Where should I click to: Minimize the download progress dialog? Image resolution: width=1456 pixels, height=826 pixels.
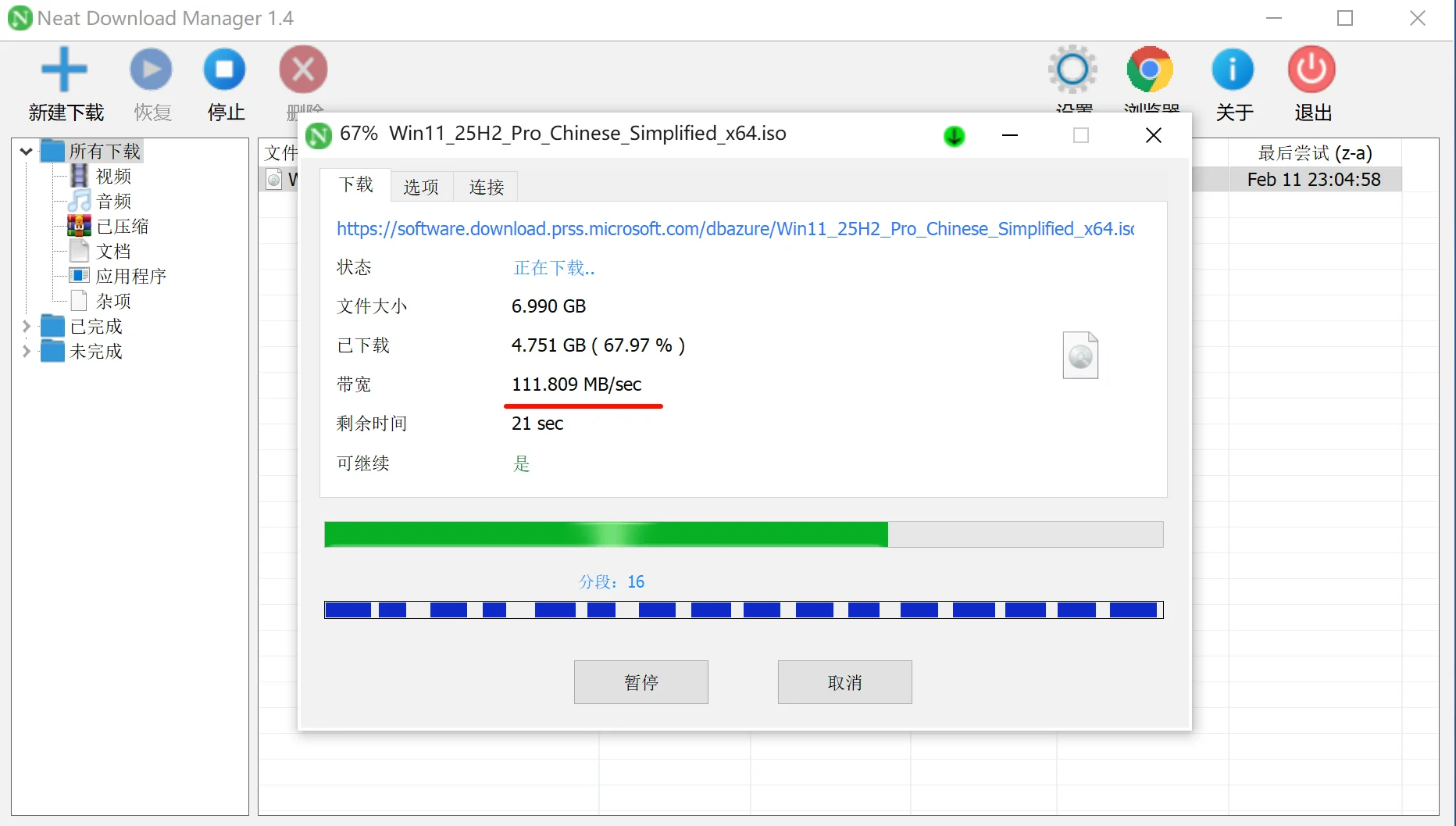[x=1010, y=135]
